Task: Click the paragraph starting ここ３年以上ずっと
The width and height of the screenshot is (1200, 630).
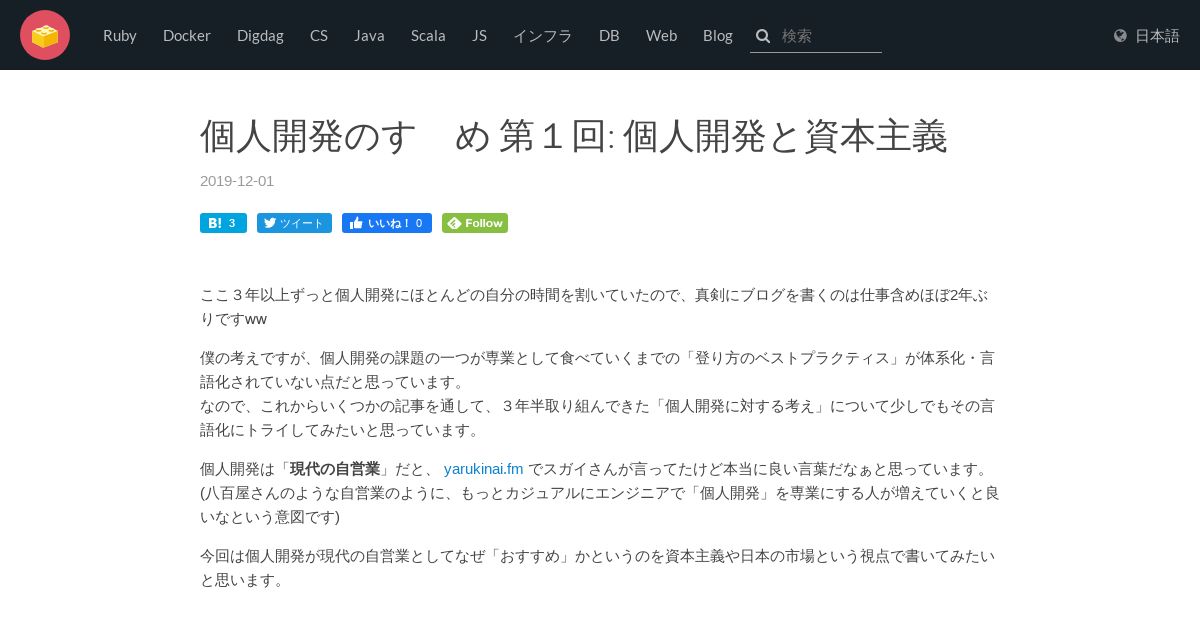Action: click(600, 307)
